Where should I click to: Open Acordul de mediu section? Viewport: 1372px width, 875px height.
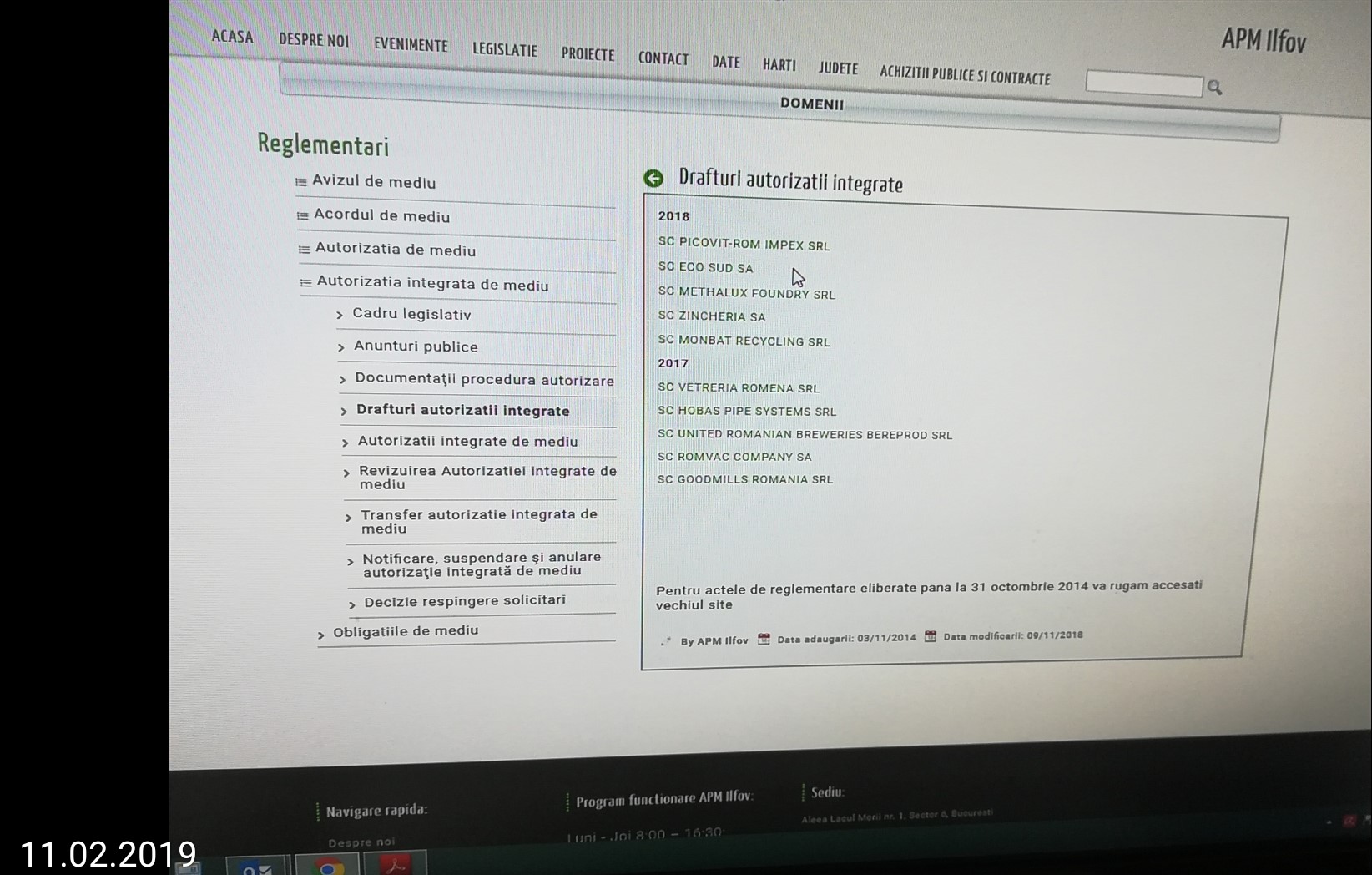(x=381, y=215)
